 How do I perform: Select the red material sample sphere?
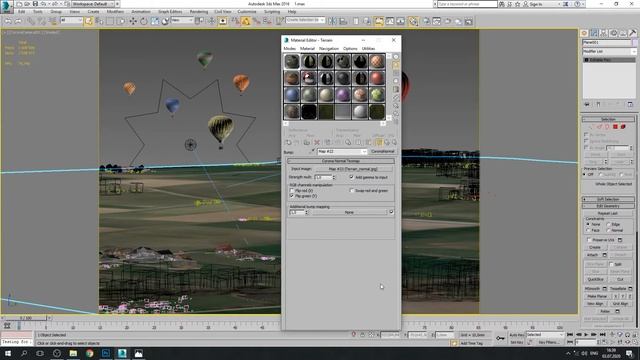tap(377, 78)
